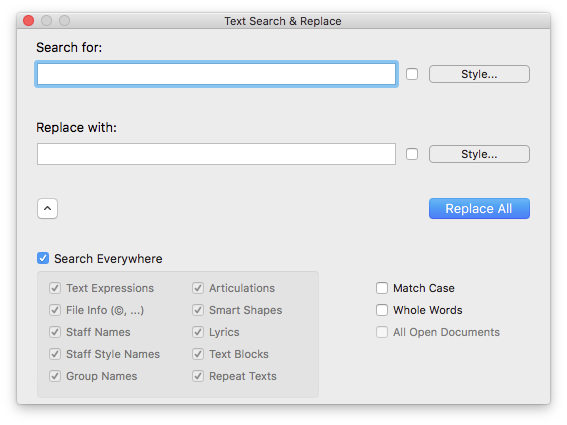Viewport: 567px width, 425px height.
Task: Toggle the File Info checkbox
Action: click(x=55, y=310)
